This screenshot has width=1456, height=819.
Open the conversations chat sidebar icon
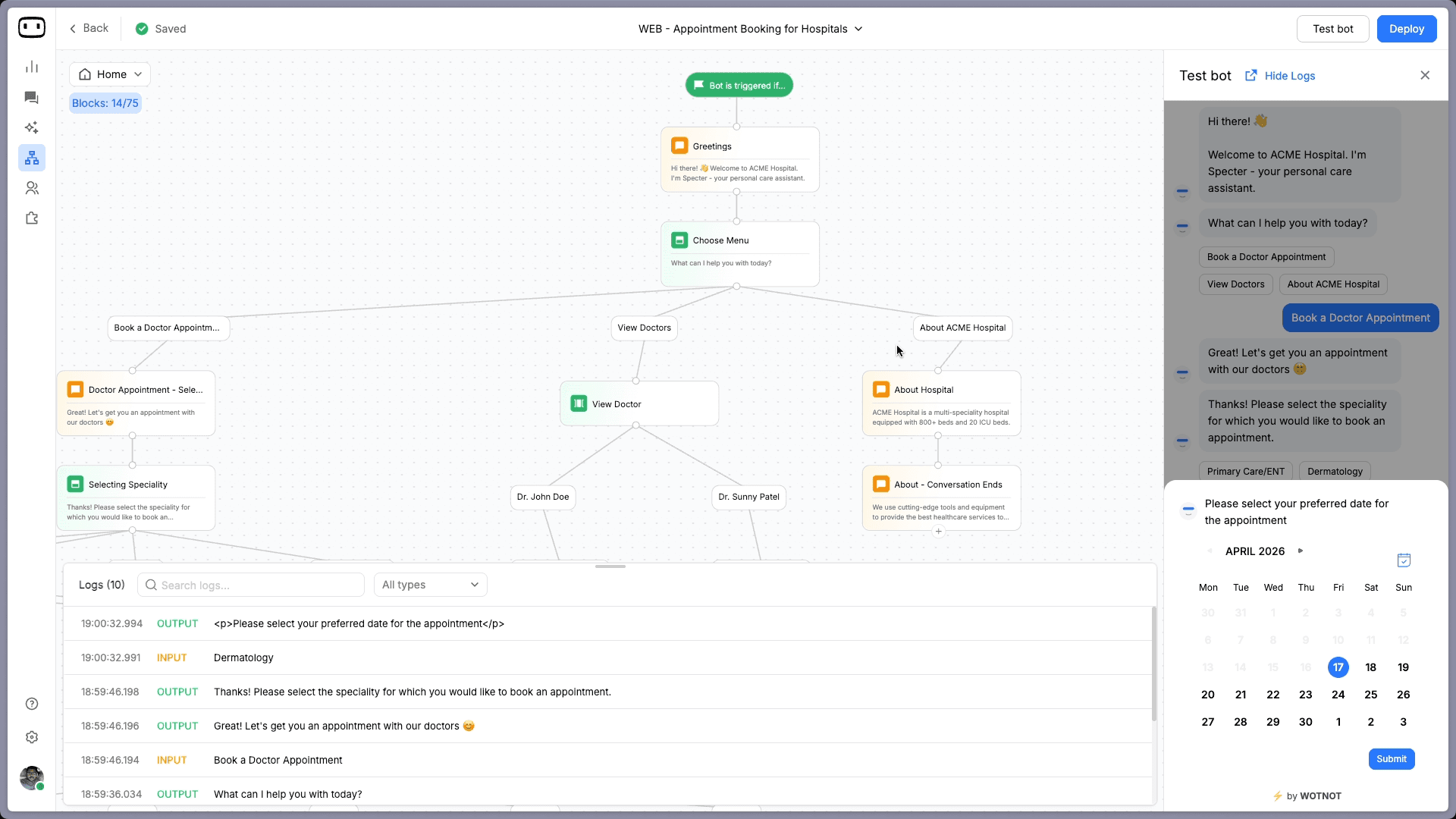[31, 98]
